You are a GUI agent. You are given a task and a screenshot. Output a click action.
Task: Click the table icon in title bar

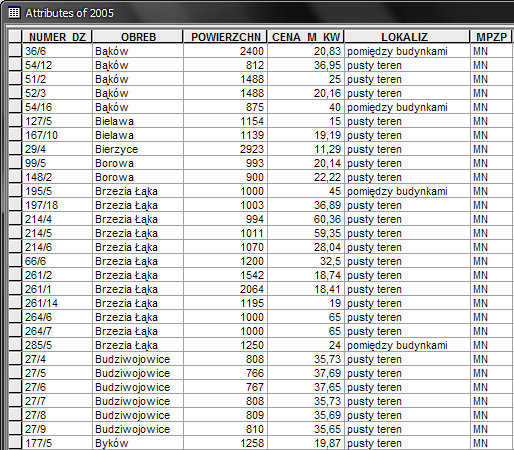(x=14, y=13)
